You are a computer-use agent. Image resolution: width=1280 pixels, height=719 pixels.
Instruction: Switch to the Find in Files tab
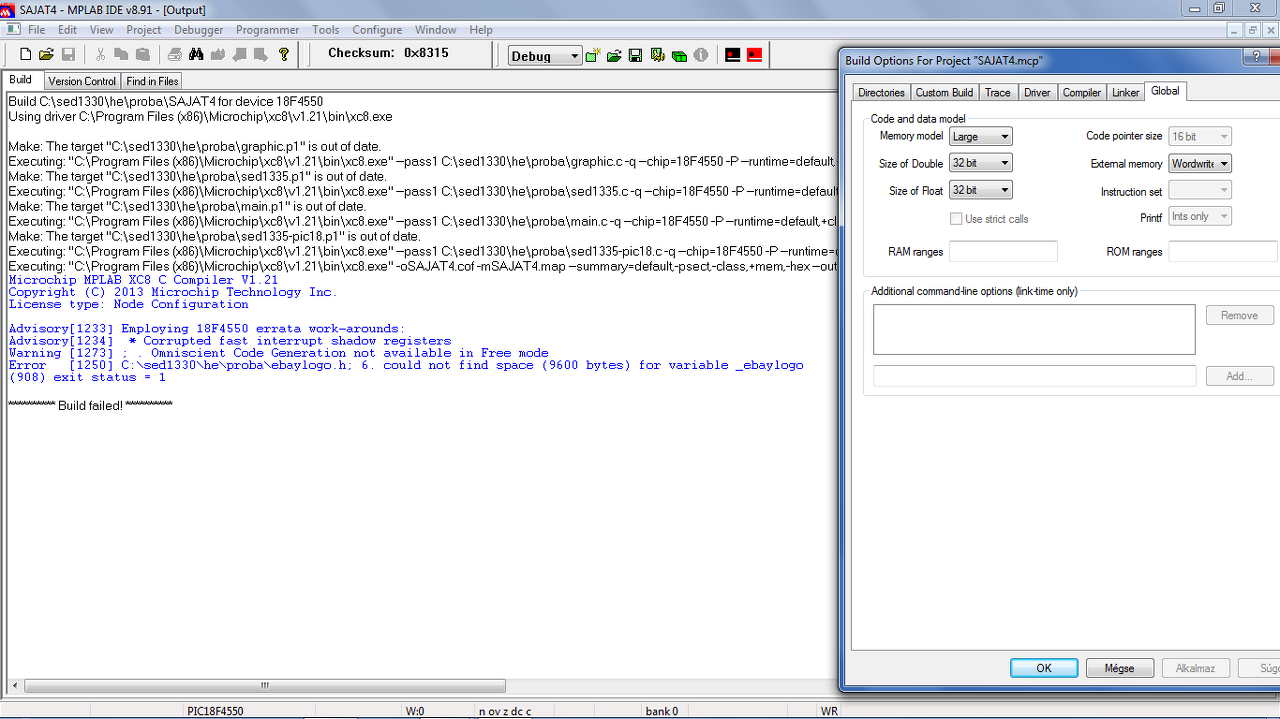(x=152, y=81)
